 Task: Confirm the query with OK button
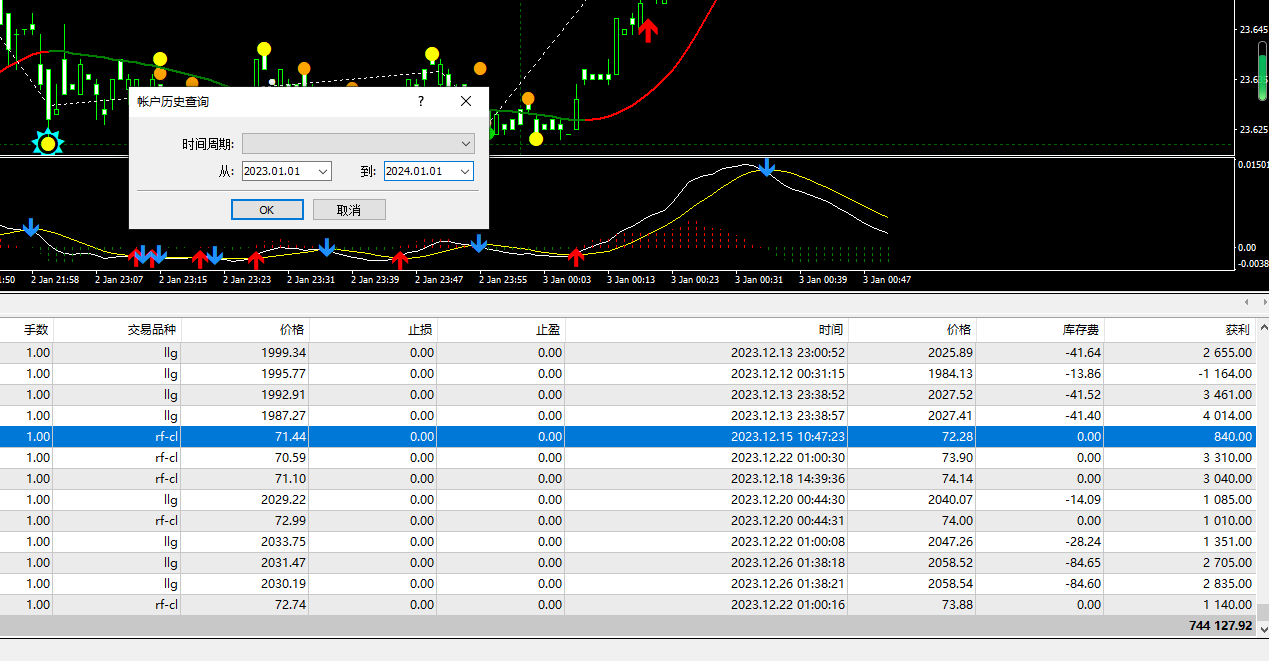pyautogui.click(x=267, y=210)
